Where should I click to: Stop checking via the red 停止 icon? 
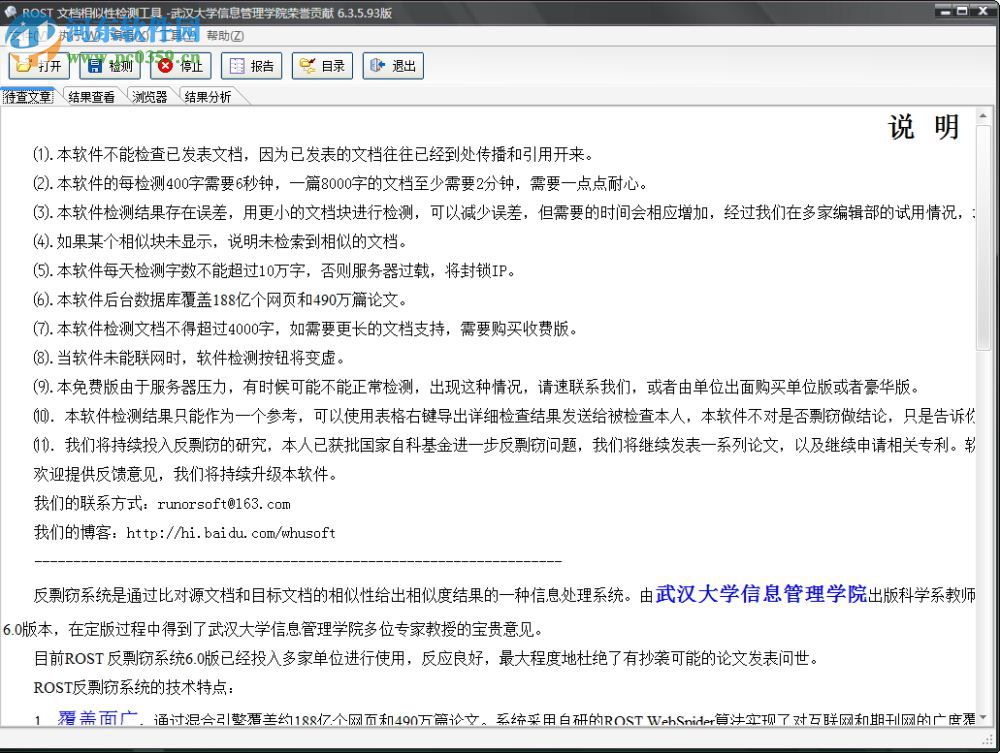click(180, 66)
